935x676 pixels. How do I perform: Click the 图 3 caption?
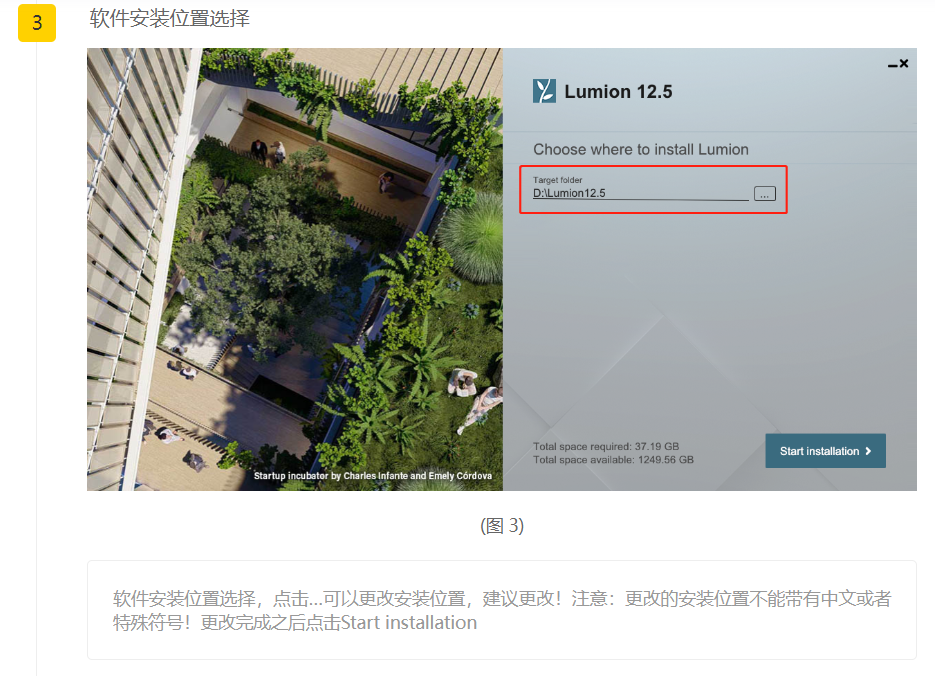[x=502, y=526]
